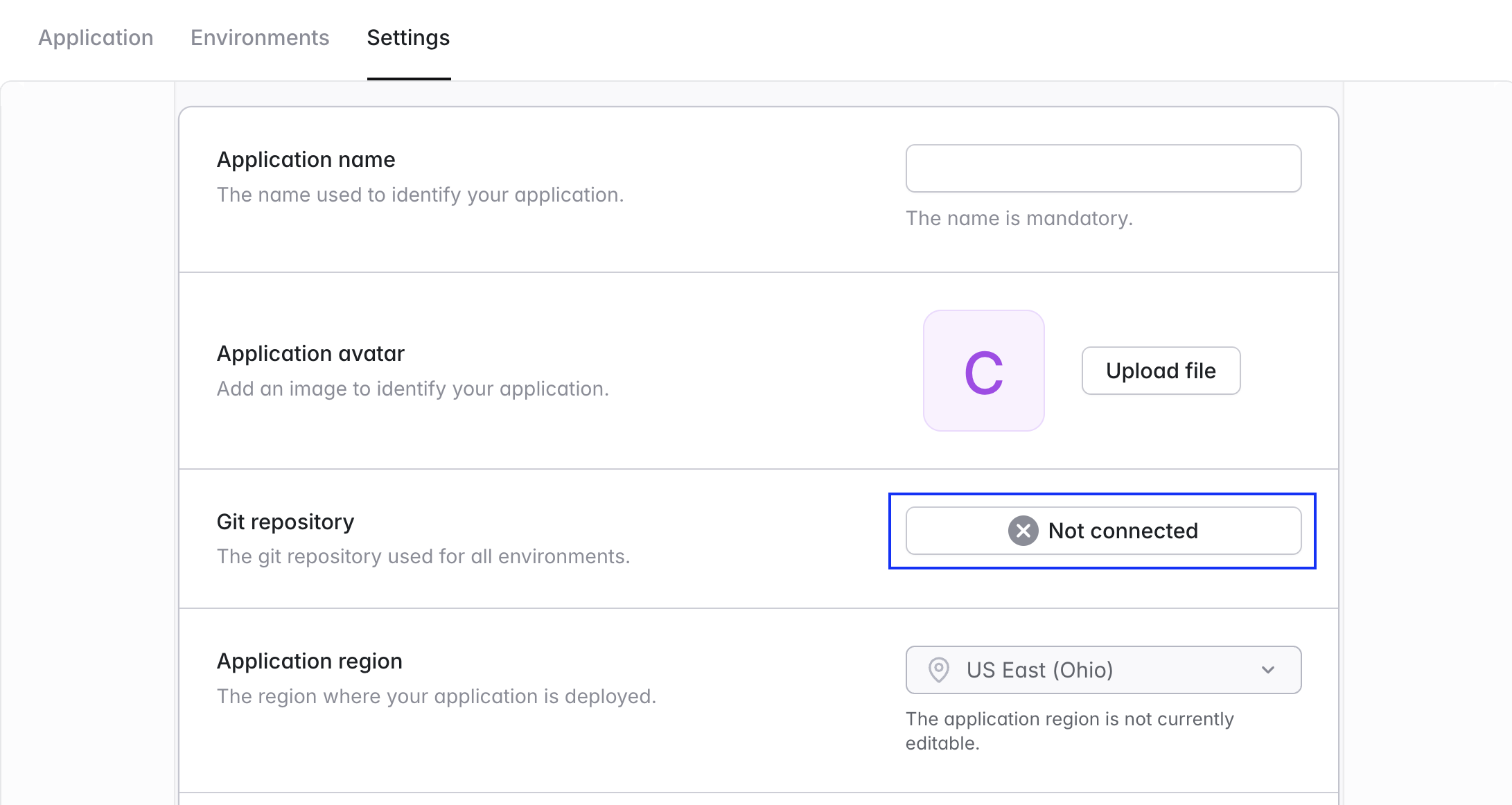
Task: Click the Application region heading
Action: point(309,661)
